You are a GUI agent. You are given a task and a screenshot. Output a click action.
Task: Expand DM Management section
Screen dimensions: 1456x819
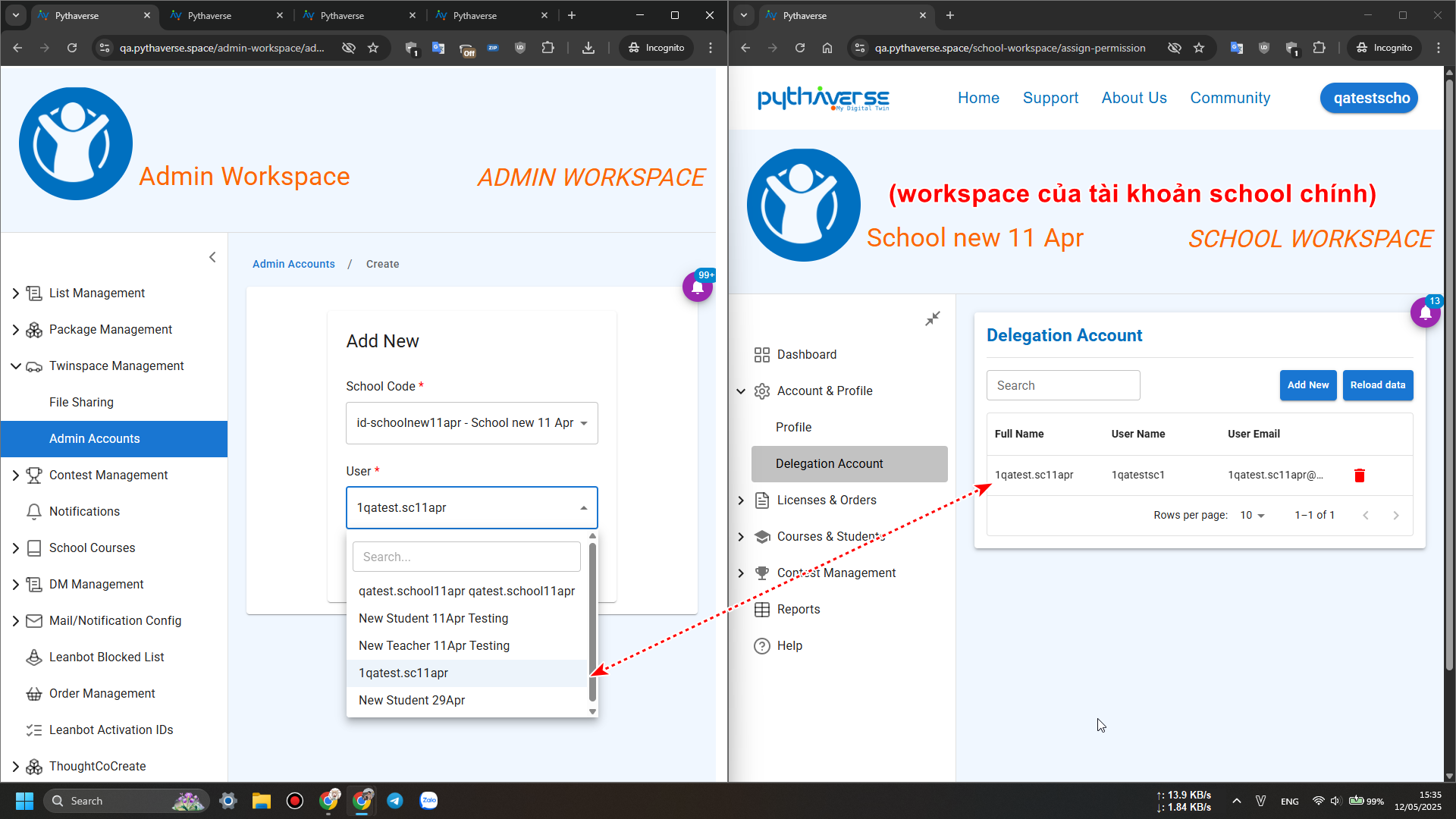click(x=15, y=585)
